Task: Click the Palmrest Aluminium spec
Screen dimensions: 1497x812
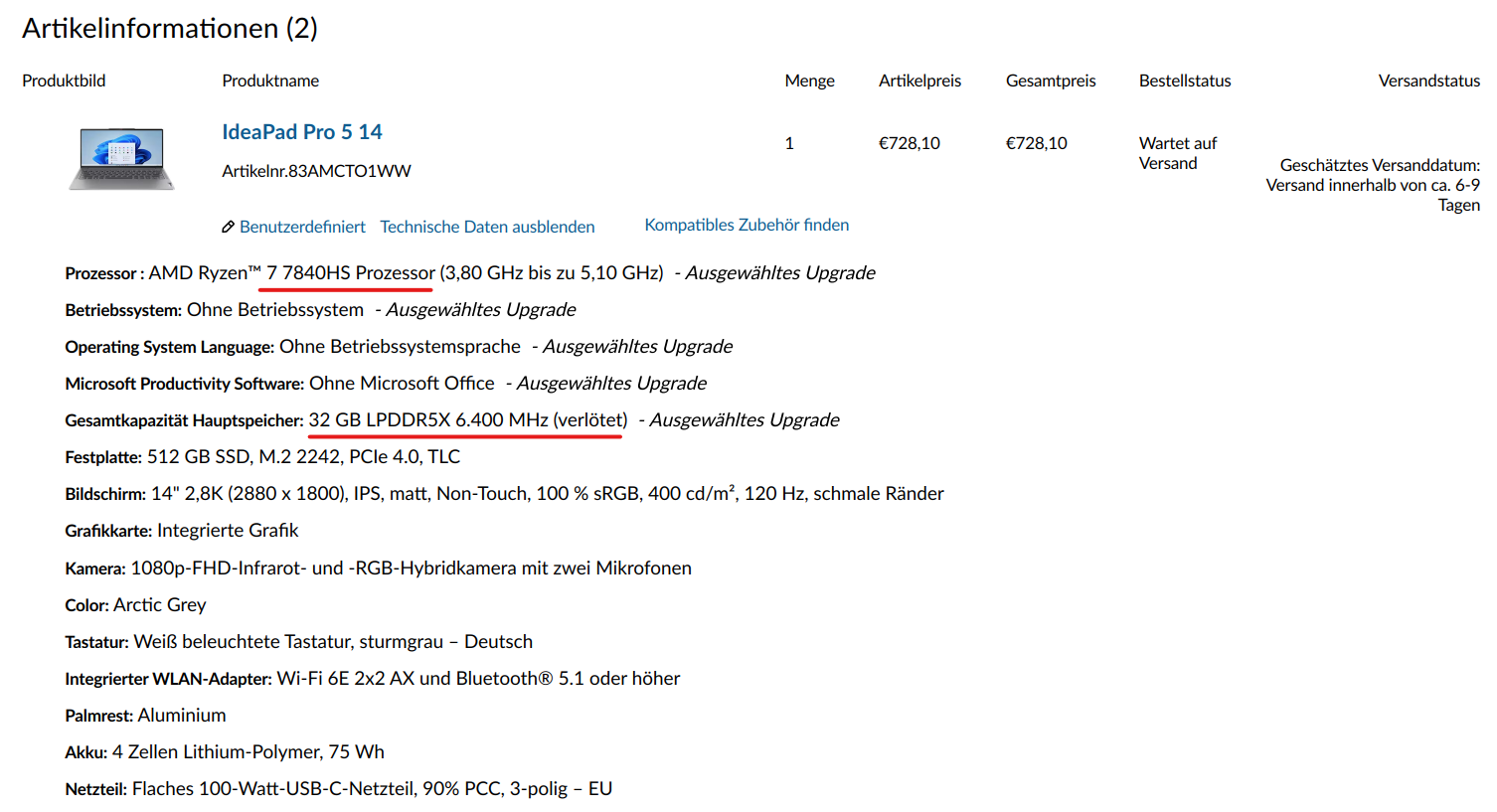Action: 145,715
